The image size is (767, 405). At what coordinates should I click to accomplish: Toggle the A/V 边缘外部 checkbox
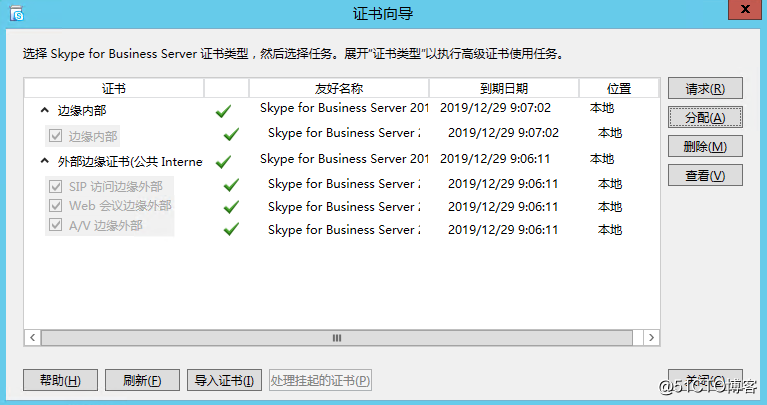click(56, 225)
